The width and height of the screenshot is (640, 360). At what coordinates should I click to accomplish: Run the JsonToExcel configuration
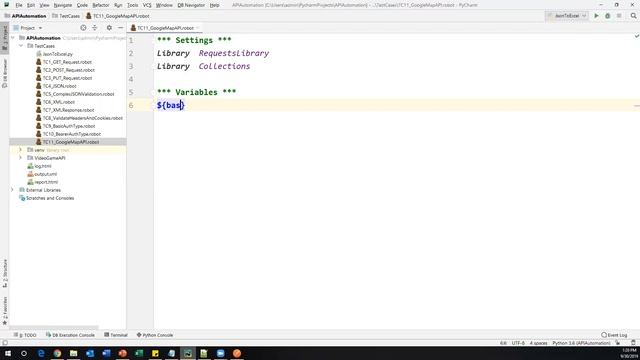[596, 16]
